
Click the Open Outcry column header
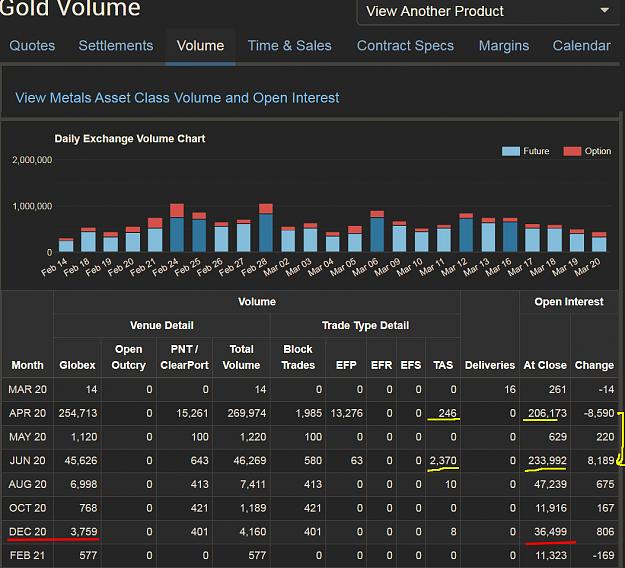pos(128,357)
